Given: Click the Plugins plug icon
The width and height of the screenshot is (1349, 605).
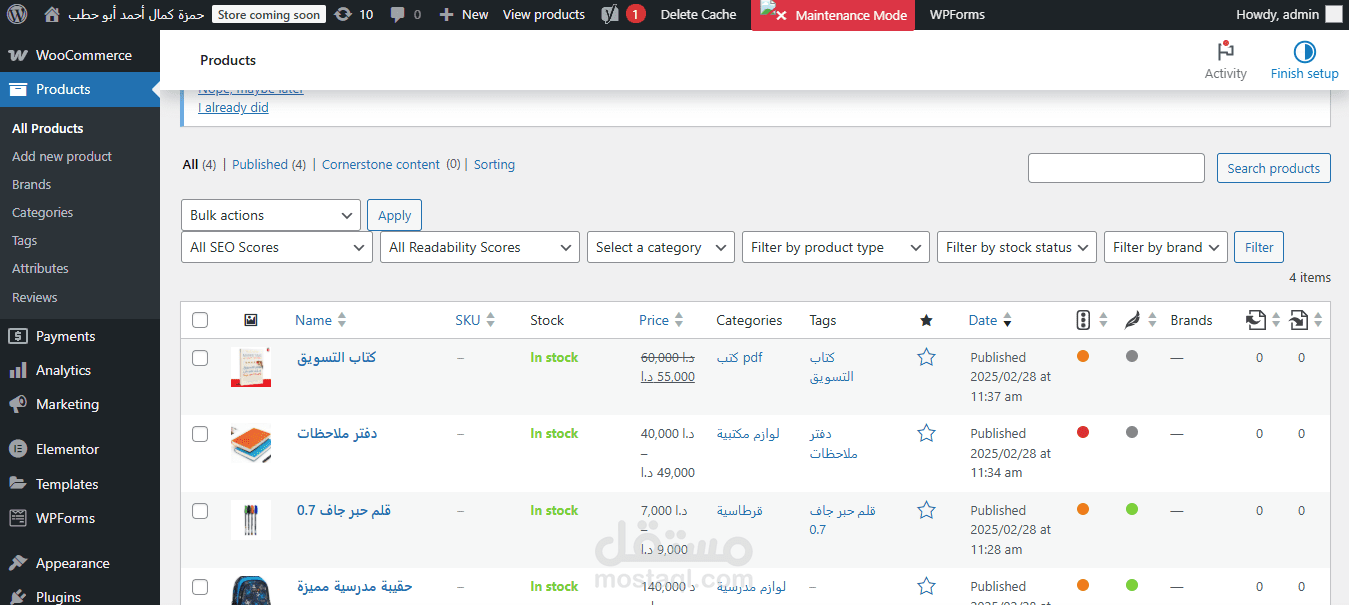Looking at the screenshot, I should pos(18,597).
